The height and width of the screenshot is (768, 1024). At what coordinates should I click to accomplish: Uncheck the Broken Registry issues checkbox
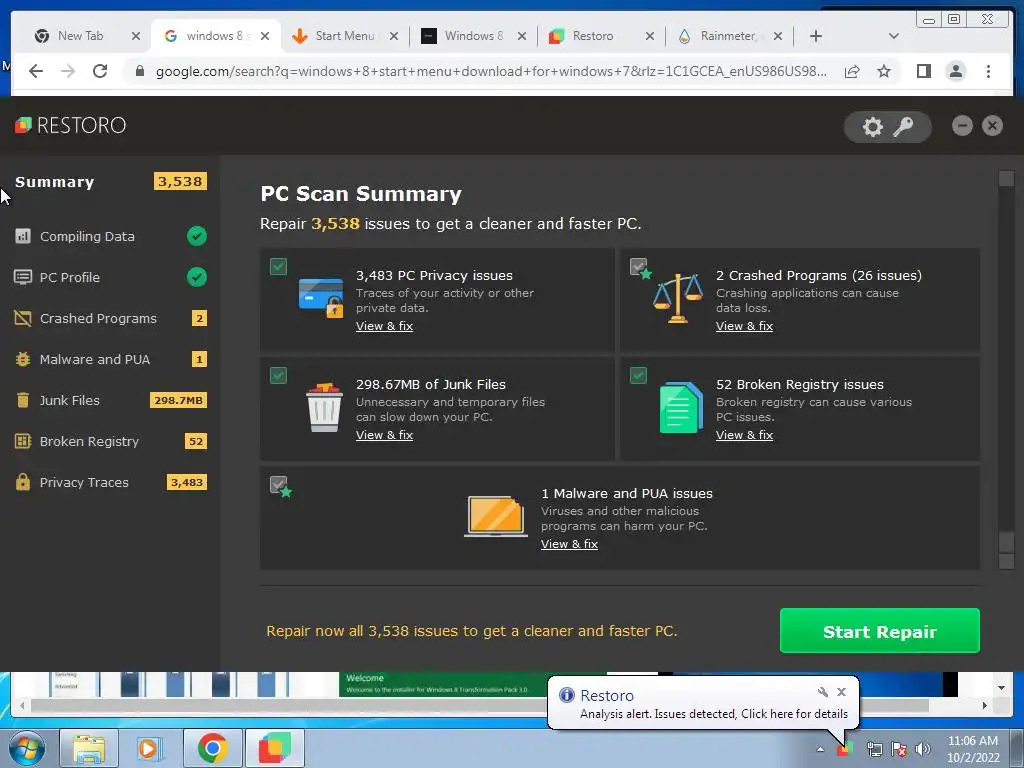(x=638, y=376)
